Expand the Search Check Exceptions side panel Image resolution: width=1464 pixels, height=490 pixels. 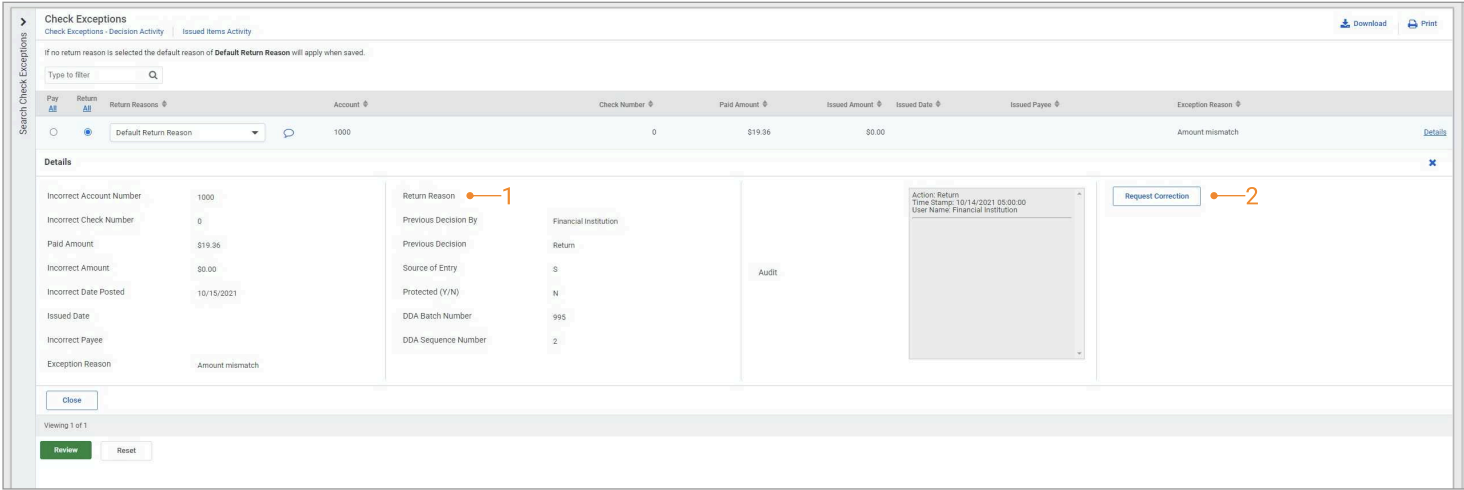[23, 20]
